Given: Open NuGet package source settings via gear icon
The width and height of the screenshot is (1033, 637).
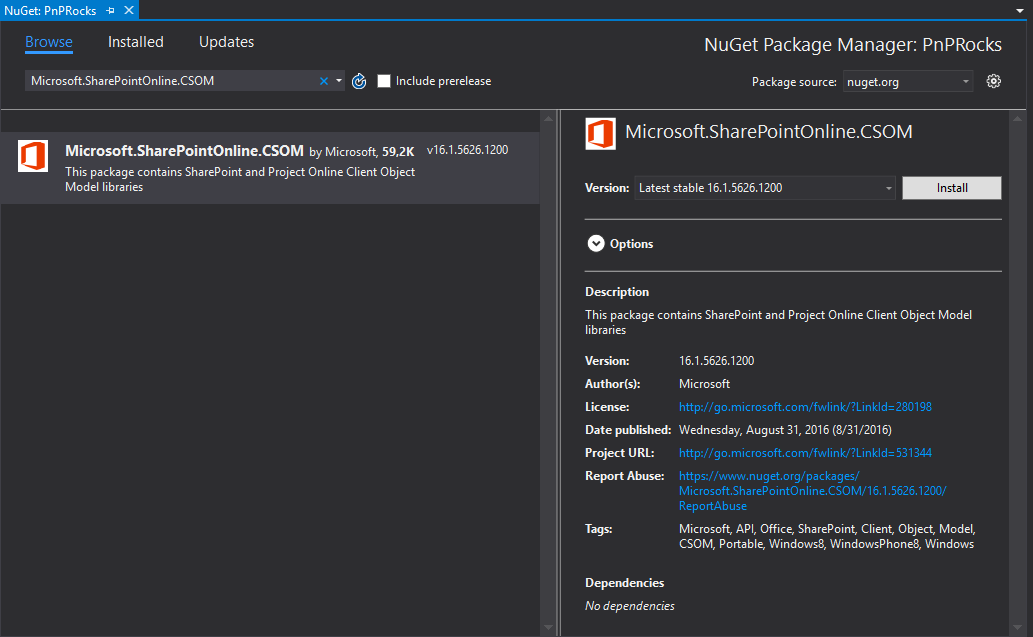Looking at the screenshot, I should pos(993,81).
